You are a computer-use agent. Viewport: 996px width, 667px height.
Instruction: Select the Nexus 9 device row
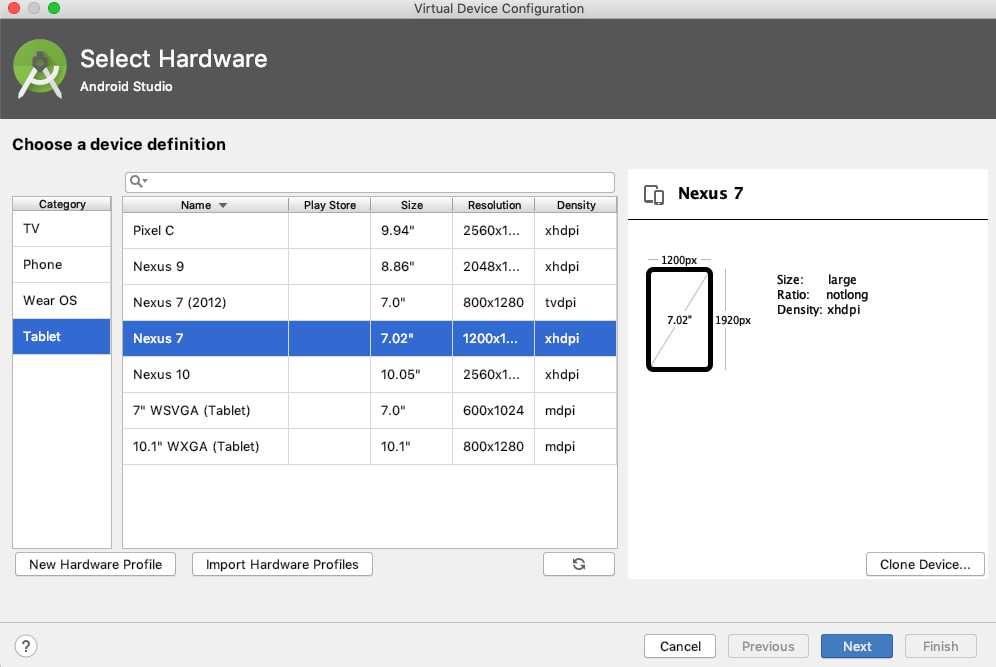[x=370, y=267]
